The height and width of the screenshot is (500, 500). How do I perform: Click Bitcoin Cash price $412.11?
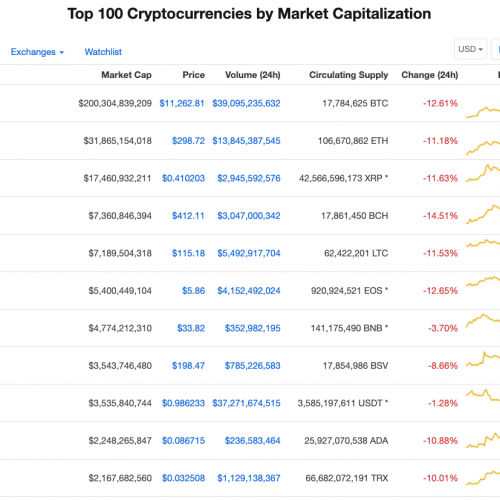click(188, 216)
